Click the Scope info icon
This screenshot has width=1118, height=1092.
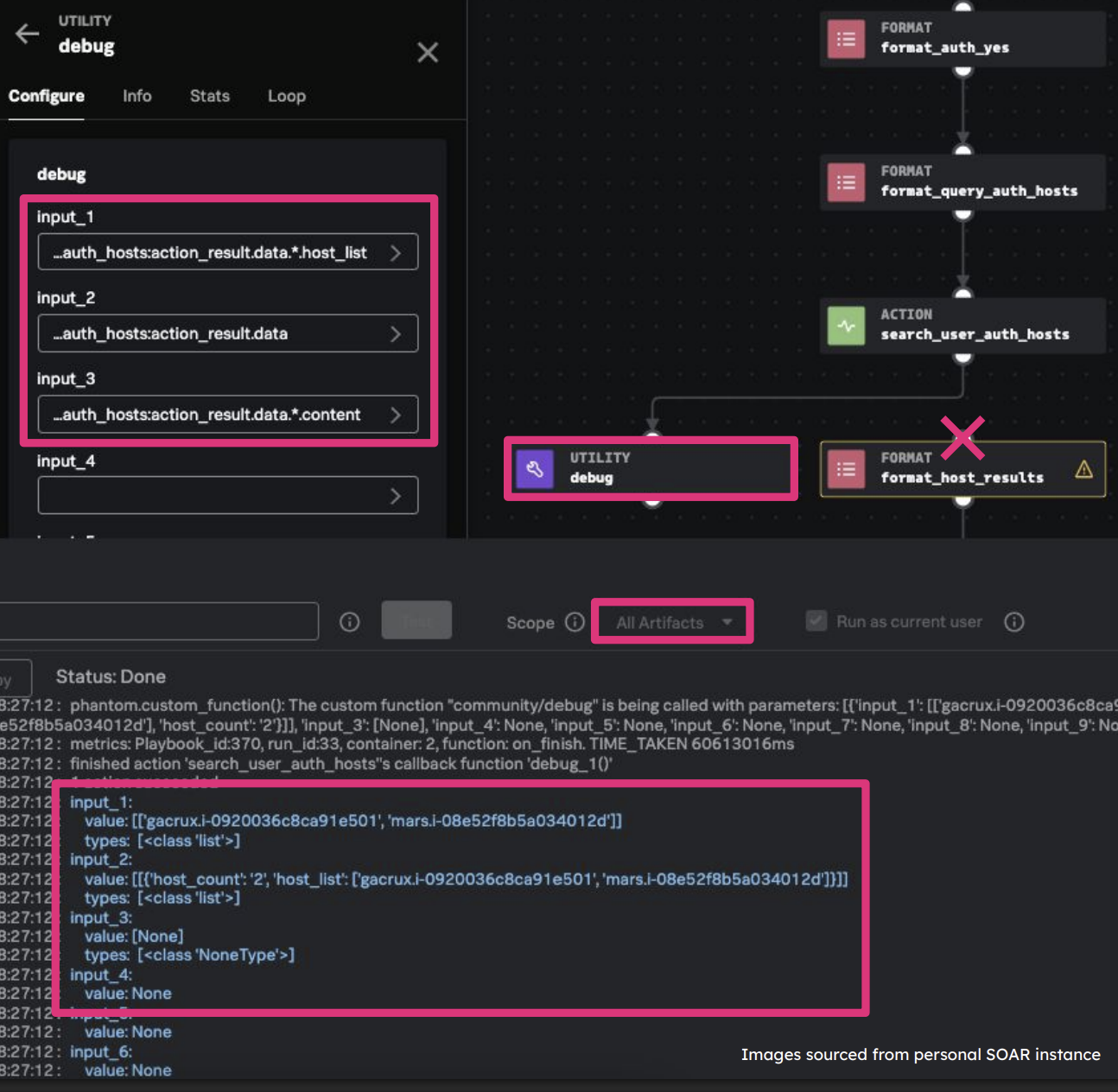(x=575, y=621)
